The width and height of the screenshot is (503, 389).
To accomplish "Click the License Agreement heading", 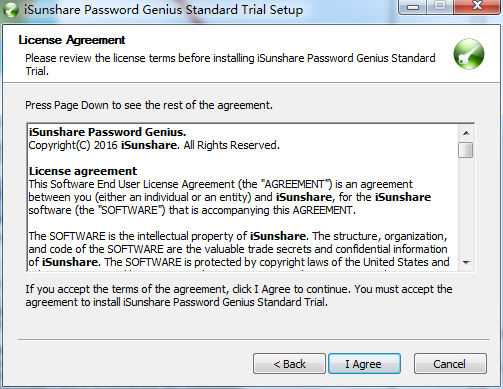I will click(x=72, y=40).
